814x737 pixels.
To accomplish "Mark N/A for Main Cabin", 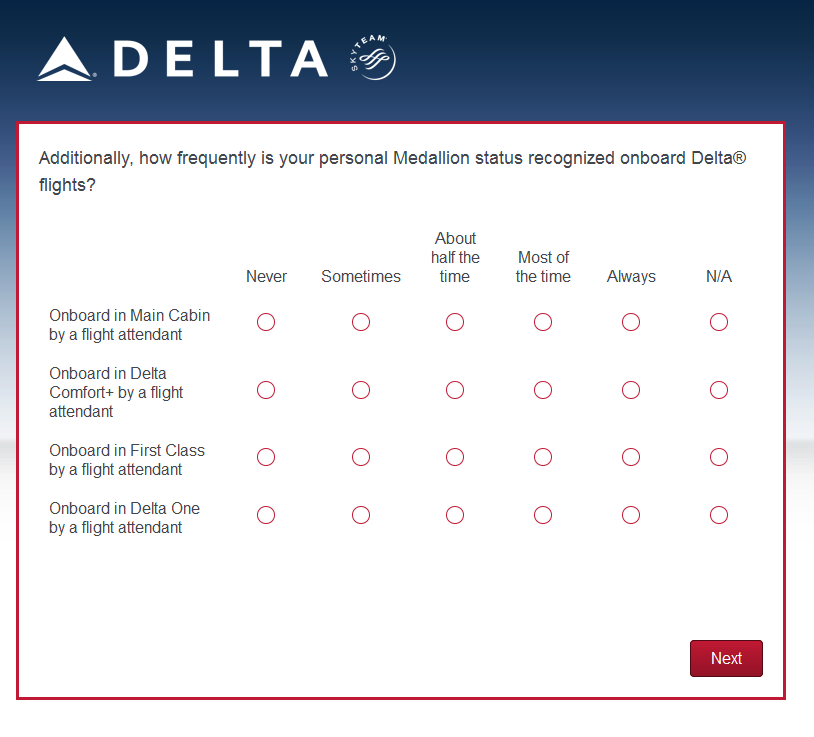I will pos(719,322).
